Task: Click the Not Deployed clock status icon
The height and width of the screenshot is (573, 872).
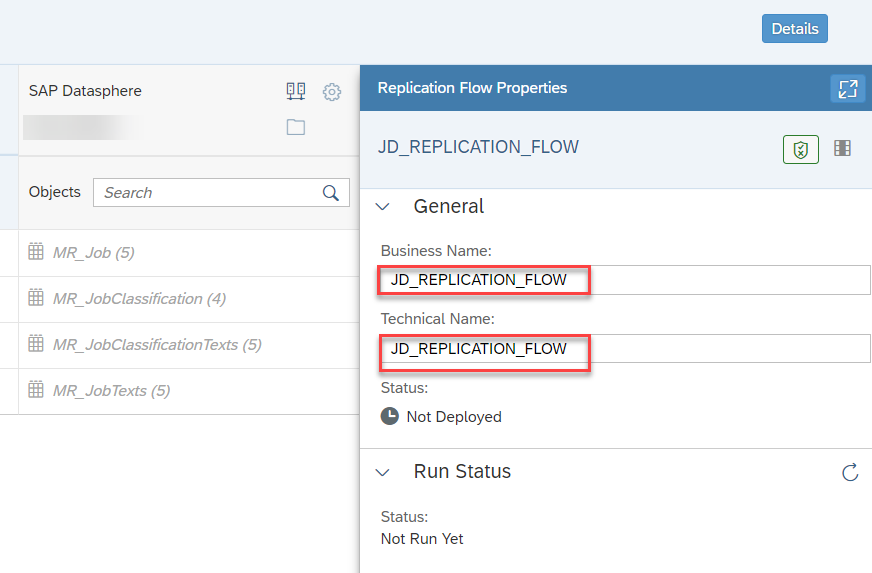Action: click(x=390, y=416)
